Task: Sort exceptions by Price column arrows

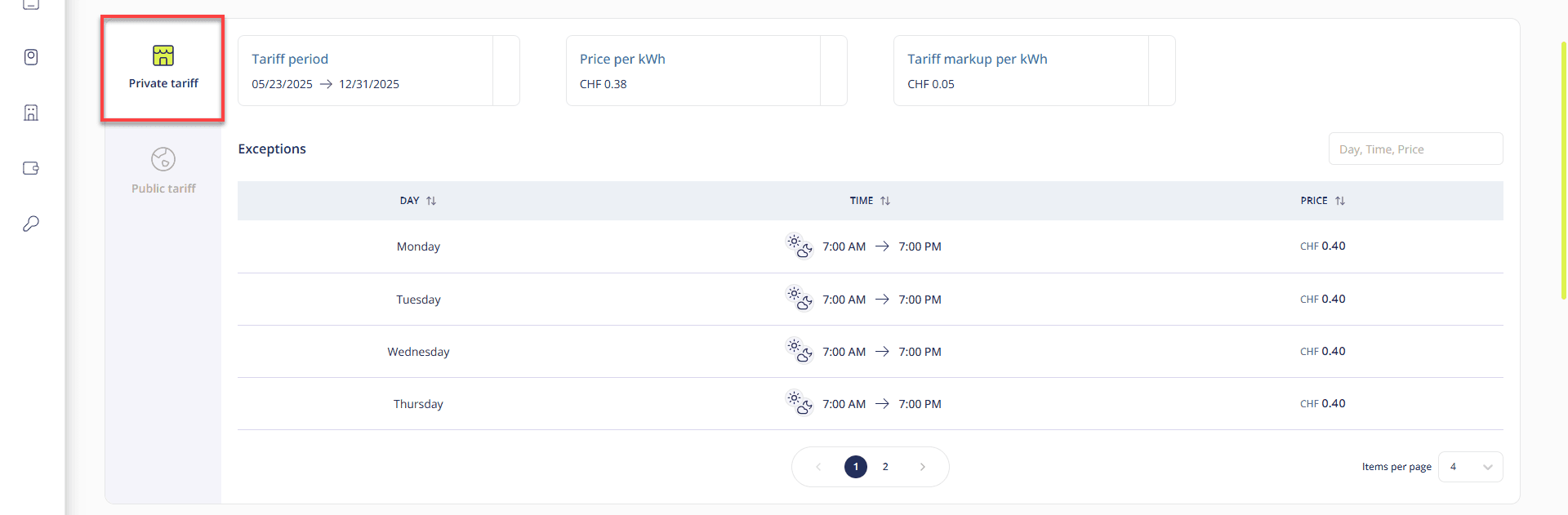Action: tap(1340, 201)
